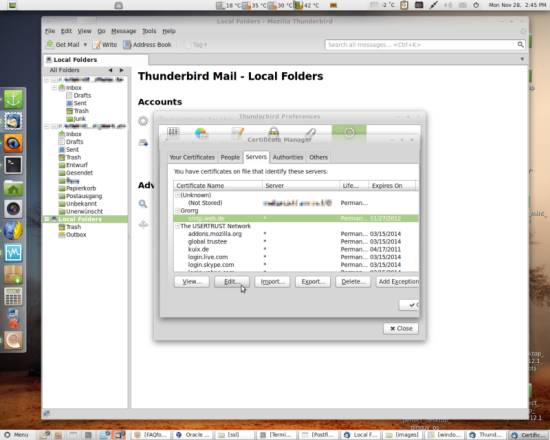The height and width of the screenshot is (440, 550).
Task: Select the Local Folders tab
Action: pos(96,60)
